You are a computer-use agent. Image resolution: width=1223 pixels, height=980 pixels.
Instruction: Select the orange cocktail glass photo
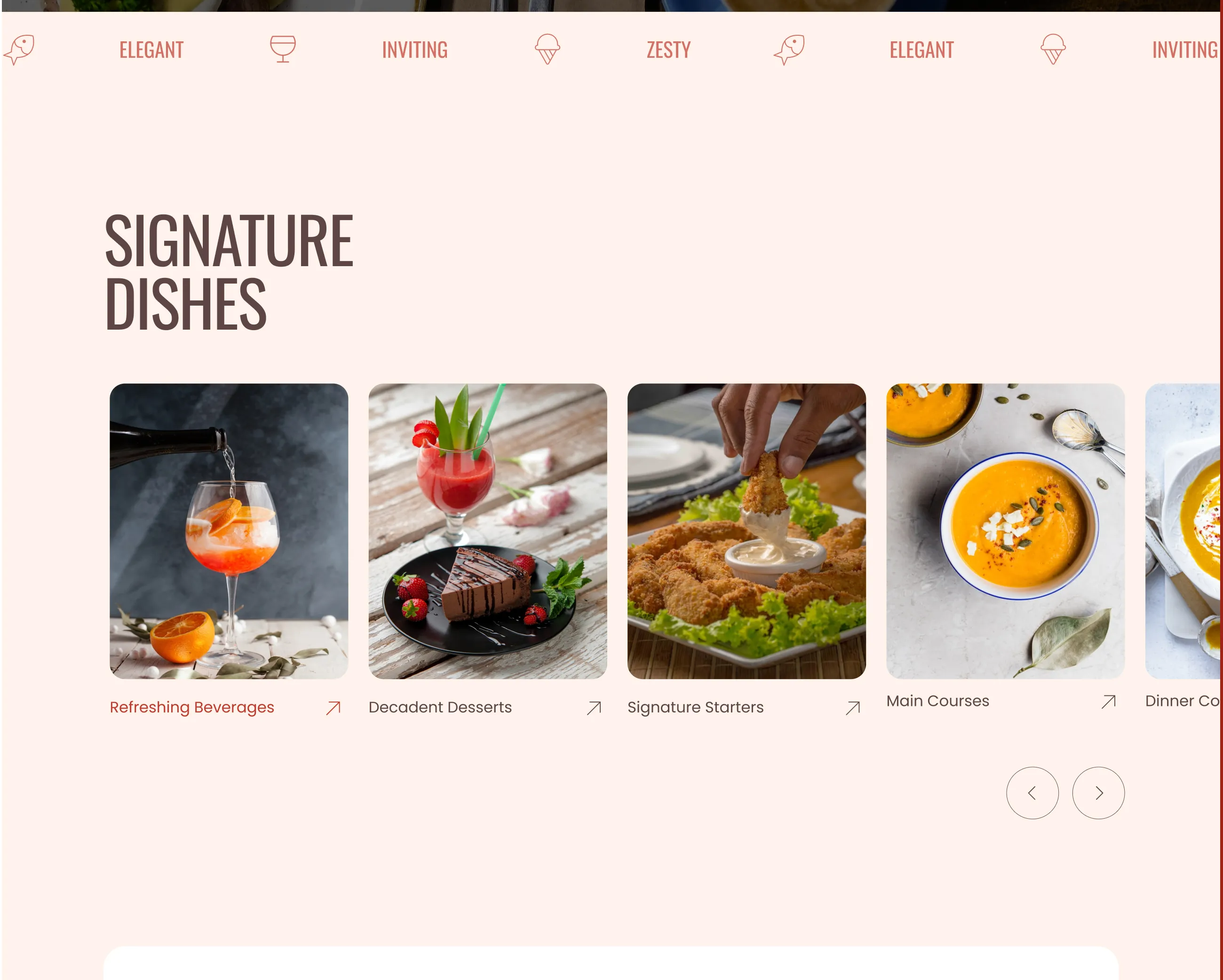coord(229,531)
